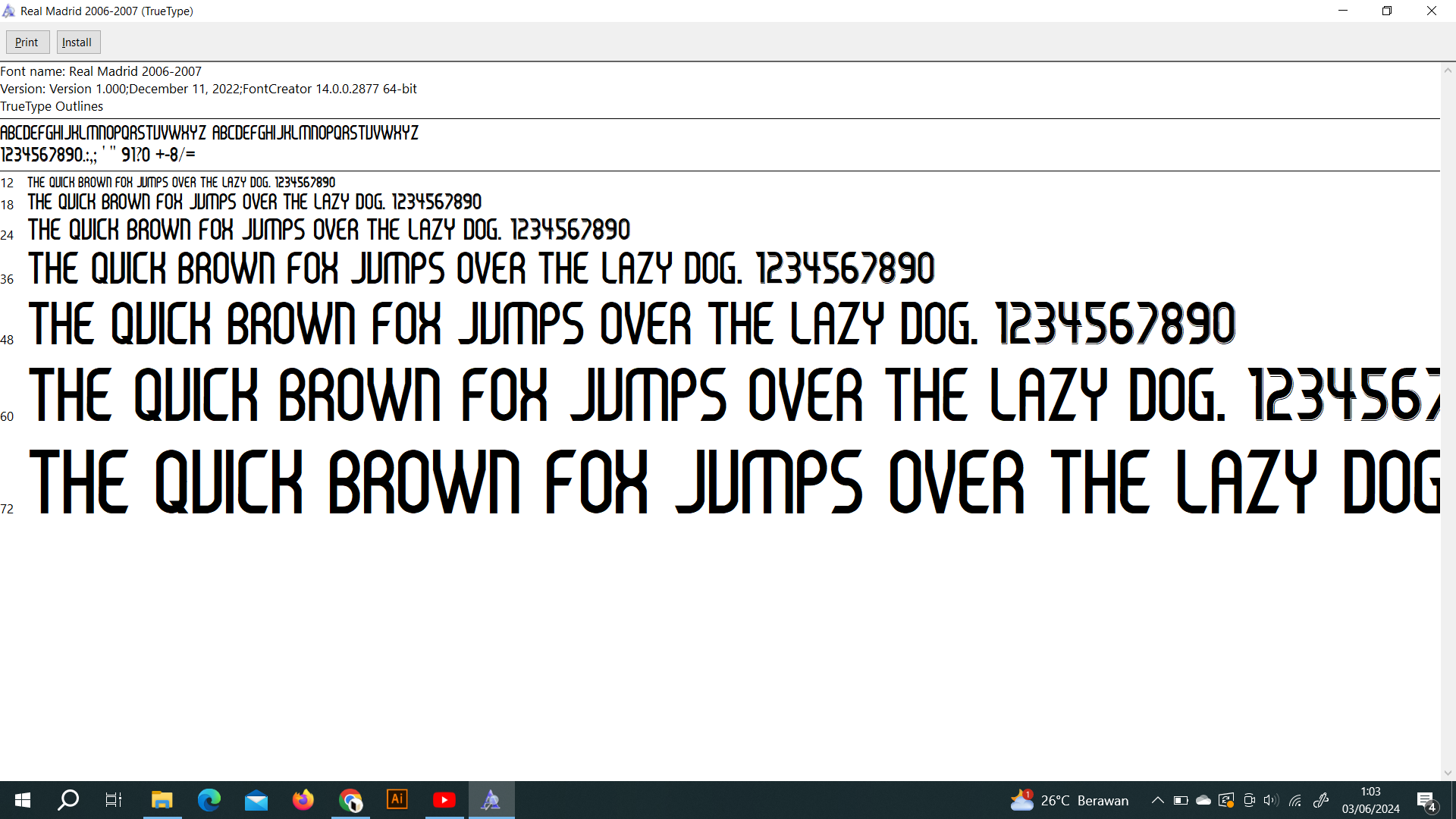Viewport: 1456px width, 819px height.
Task: Open YouTube app in taskbar
Action: 444,800
